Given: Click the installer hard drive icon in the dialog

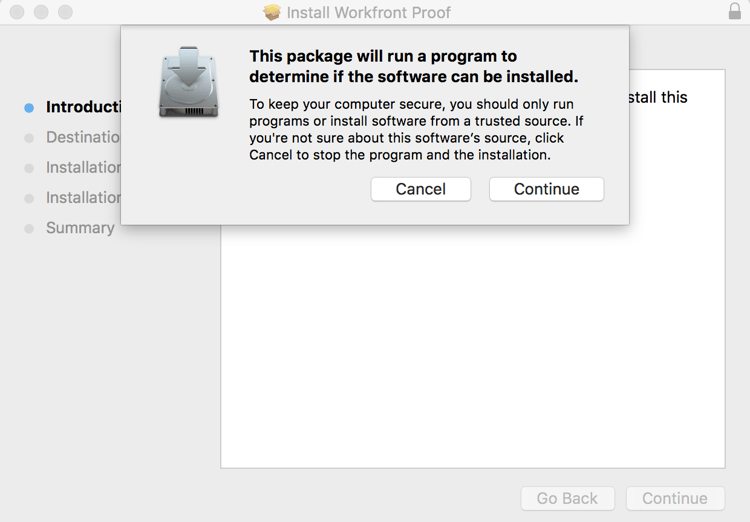Looking at the screenshot, I should (188, 81).
